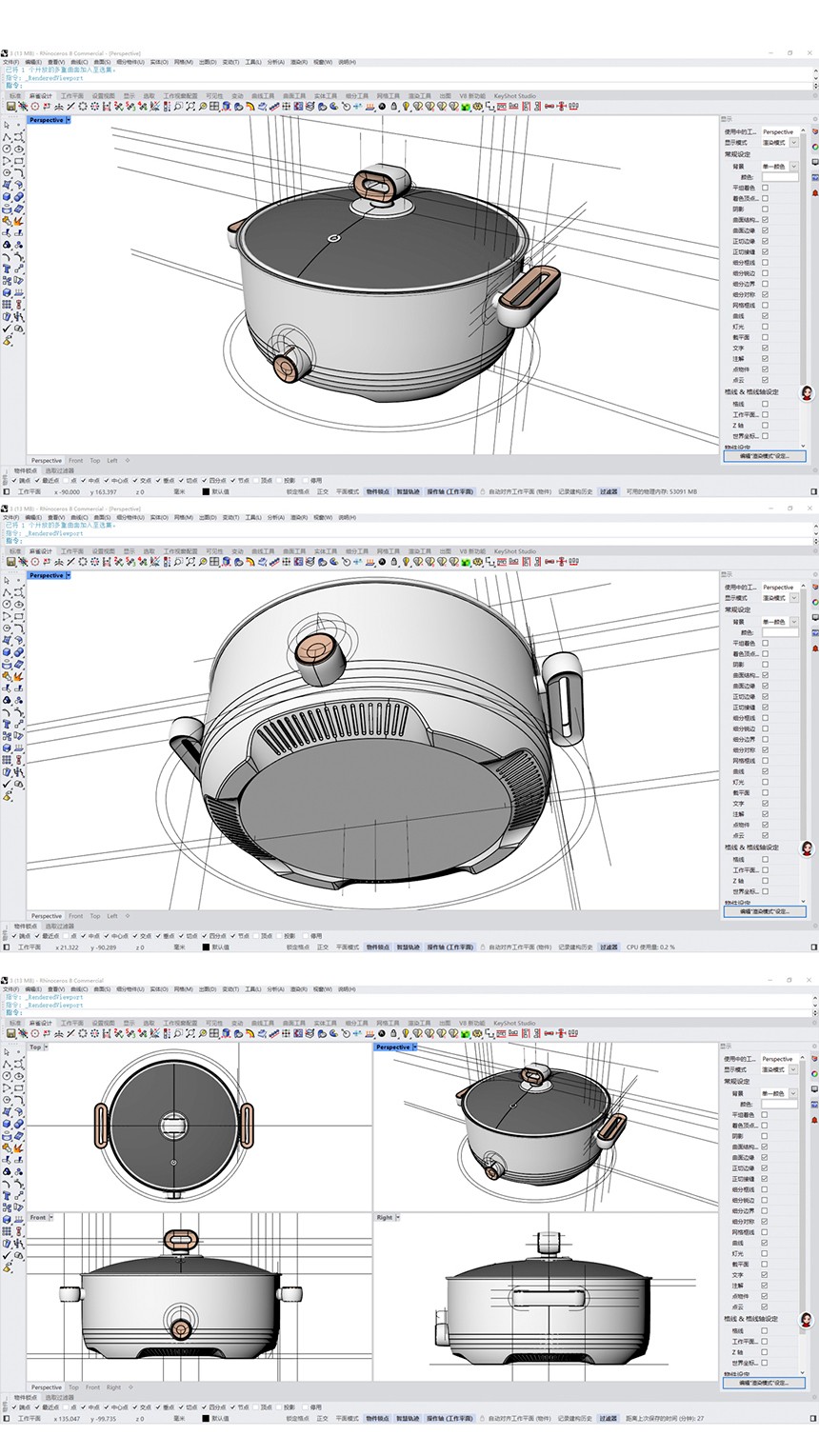
Task: Click the light bulb icon in top window toolbar
Action: (405, 107)
